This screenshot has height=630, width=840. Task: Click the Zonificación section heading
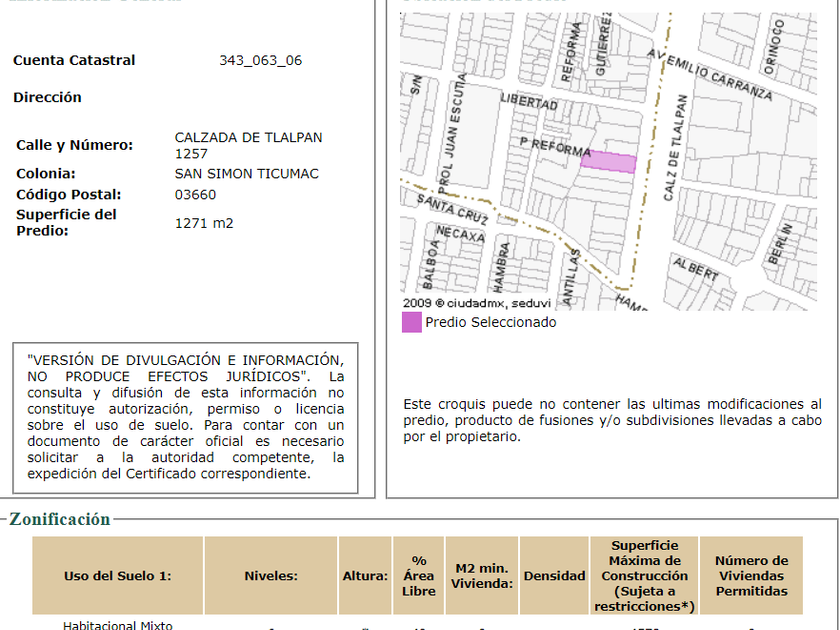pos(59,519)
